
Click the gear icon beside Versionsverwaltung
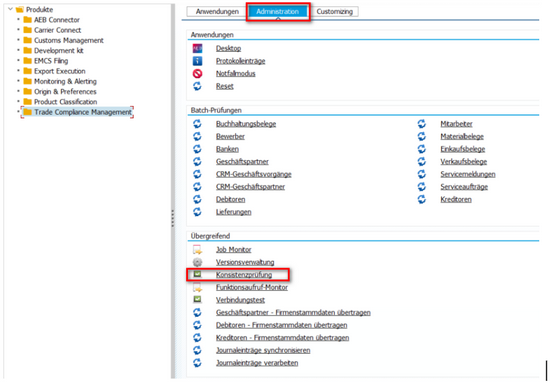tap(197, 262)
